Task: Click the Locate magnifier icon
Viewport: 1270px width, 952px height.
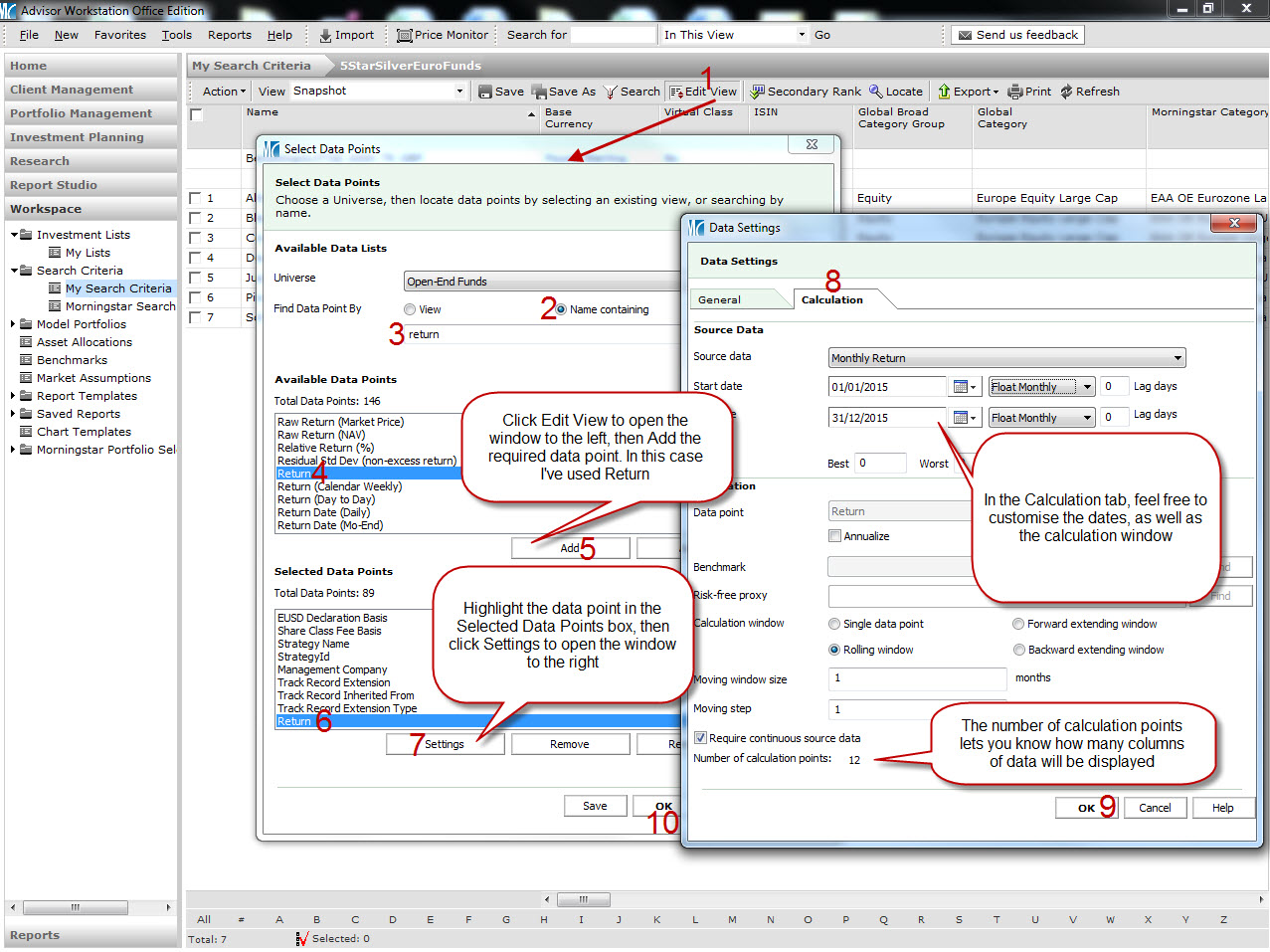Action: 875,92
